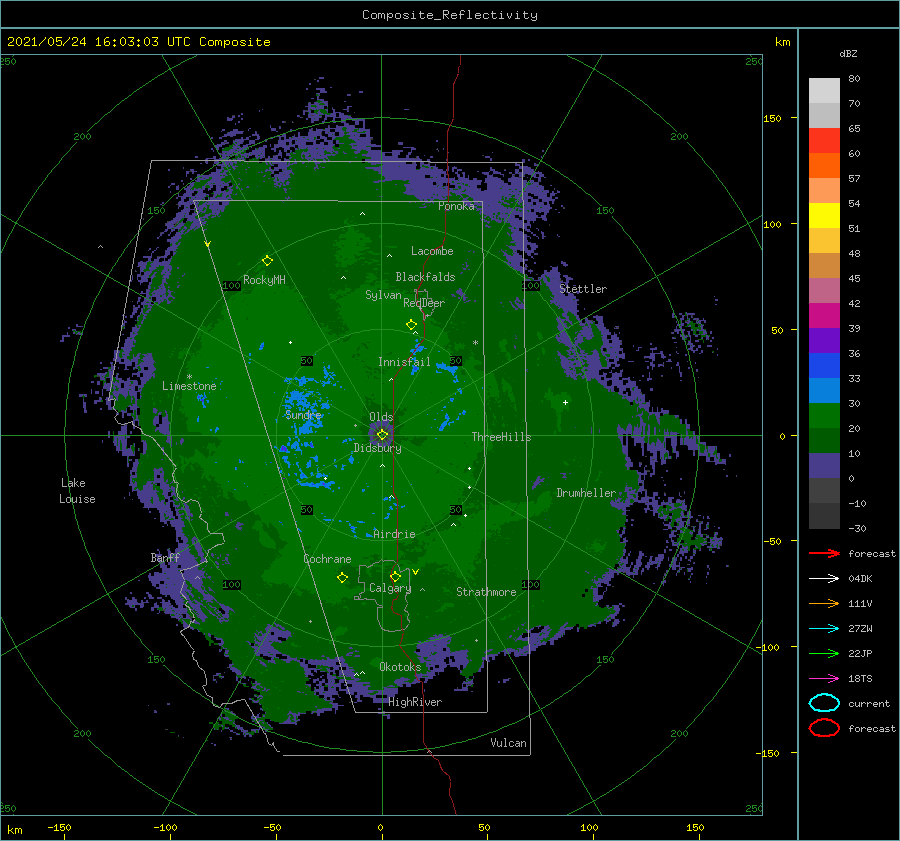Click the magenta 18TS arrow in legend

pos(824,678)
